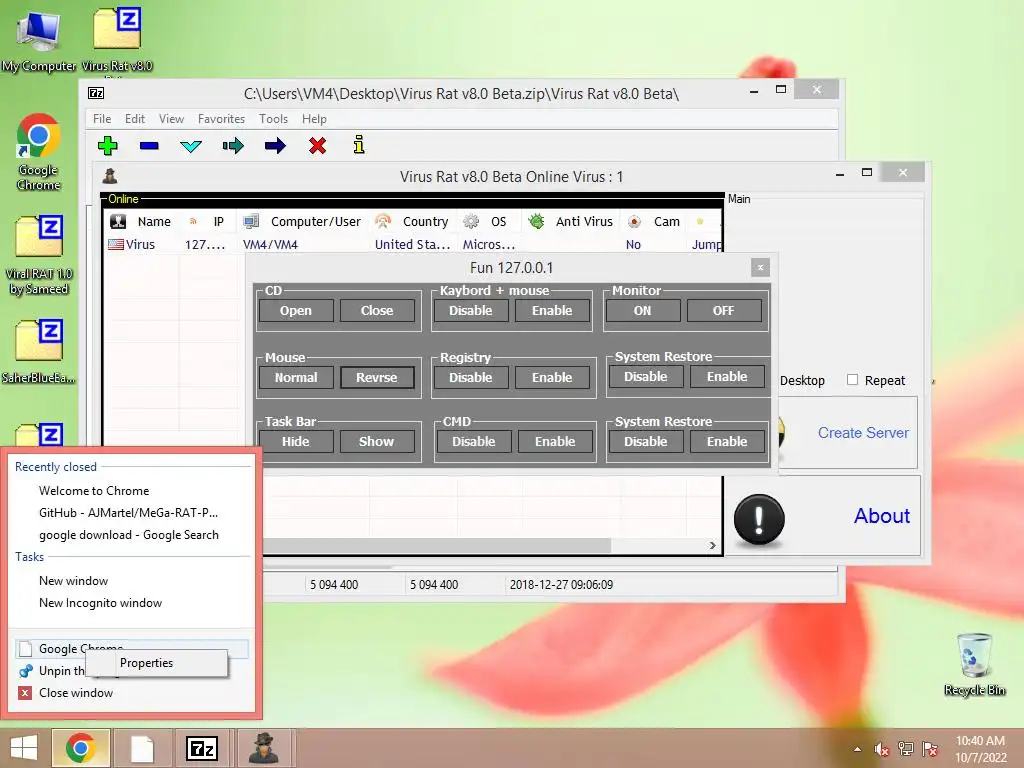The image size is (1024, 768).
Task: Click the Virus Rat window title spy icon
Action: pyautogui.click(x=110, y=176)
